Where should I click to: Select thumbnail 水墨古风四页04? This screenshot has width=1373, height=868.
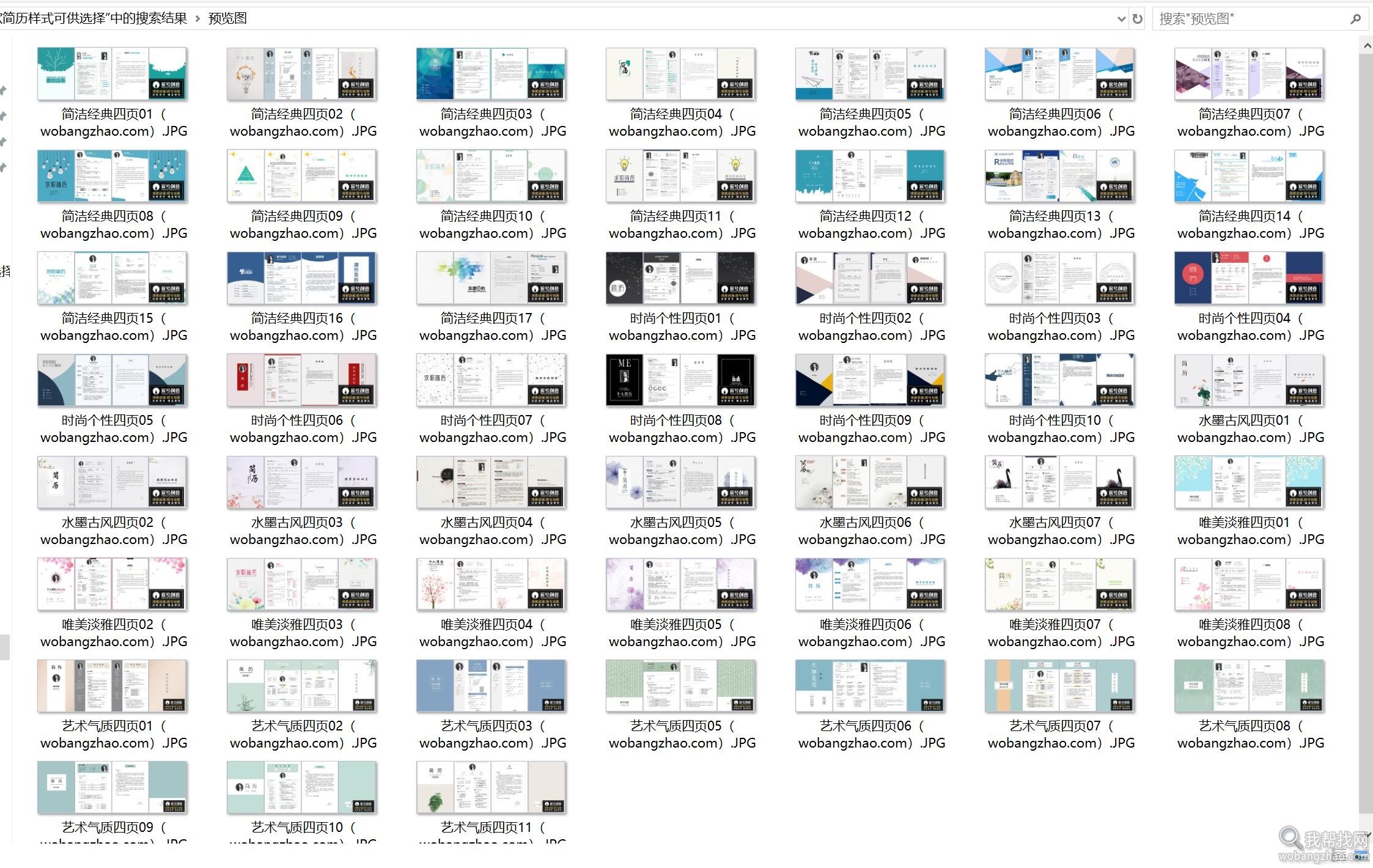[x=491, y=482]
